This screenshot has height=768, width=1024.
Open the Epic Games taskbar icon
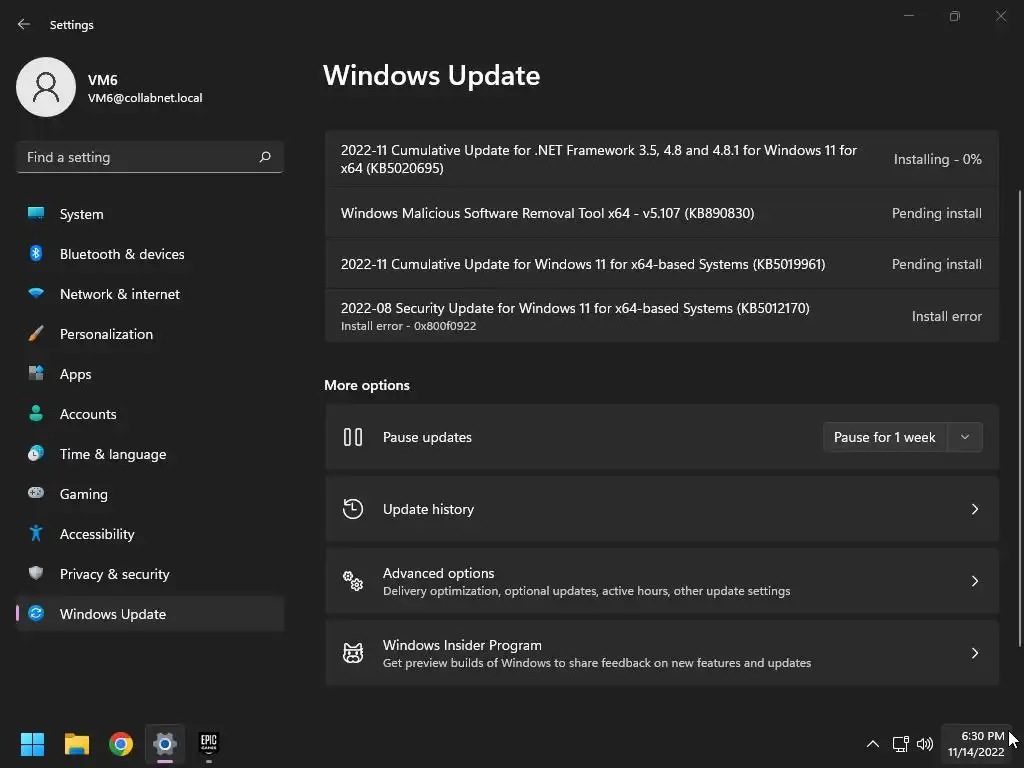pos(208,744)
